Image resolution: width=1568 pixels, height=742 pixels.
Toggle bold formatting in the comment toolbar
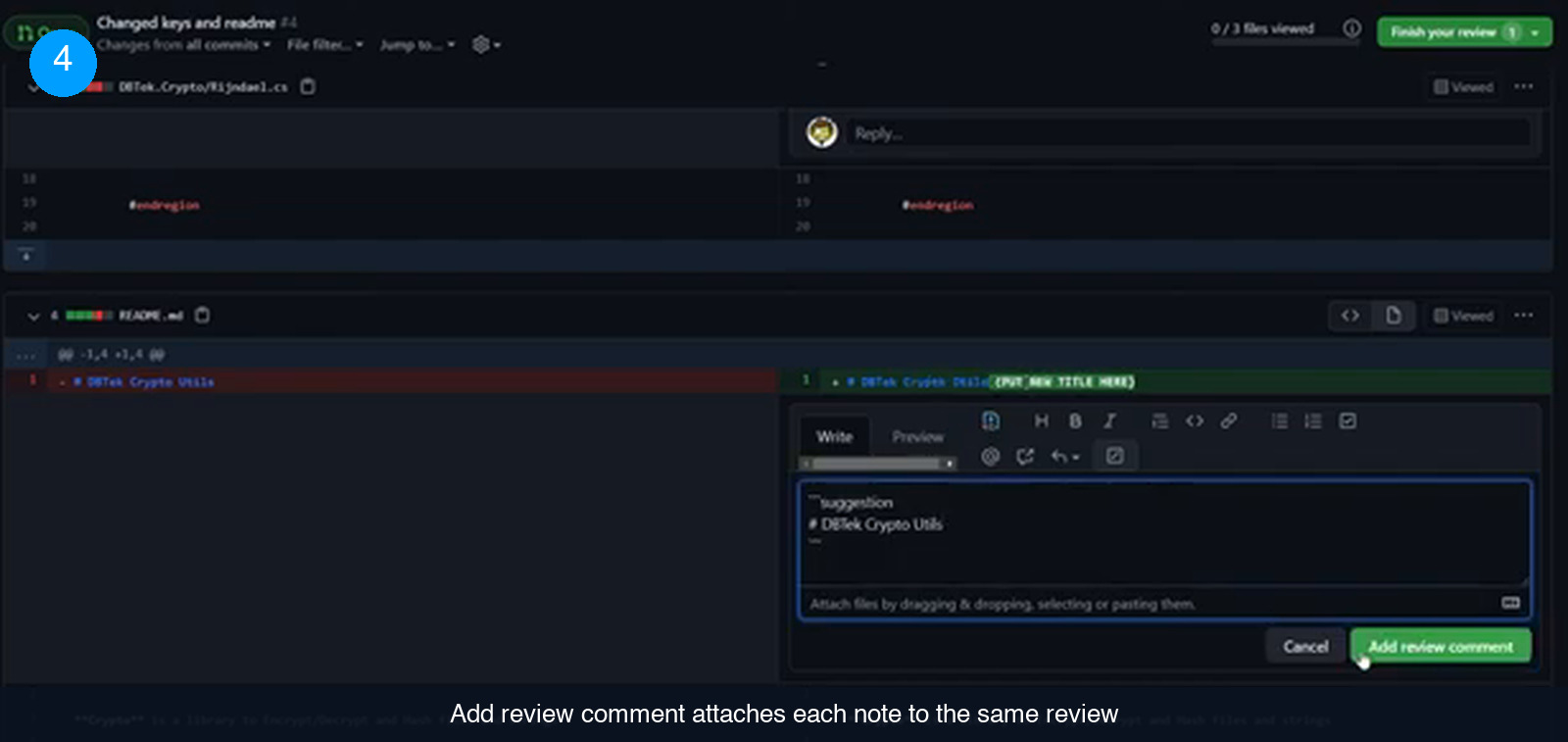pos(1075,420)
